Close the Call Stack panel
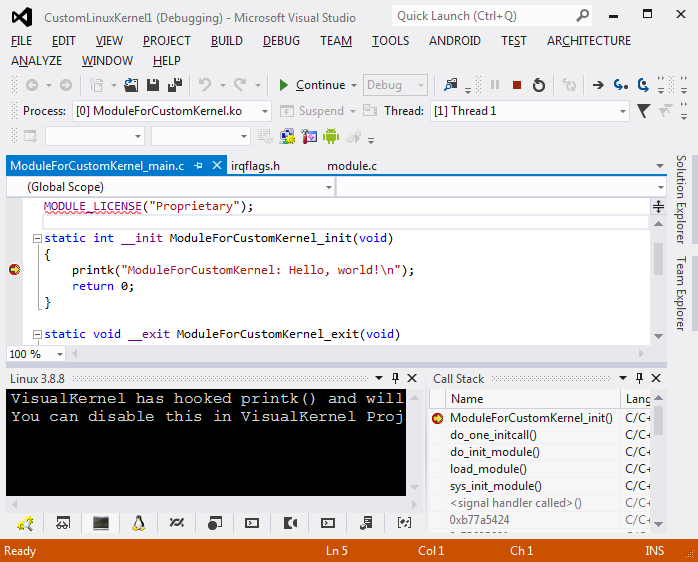 656,378
